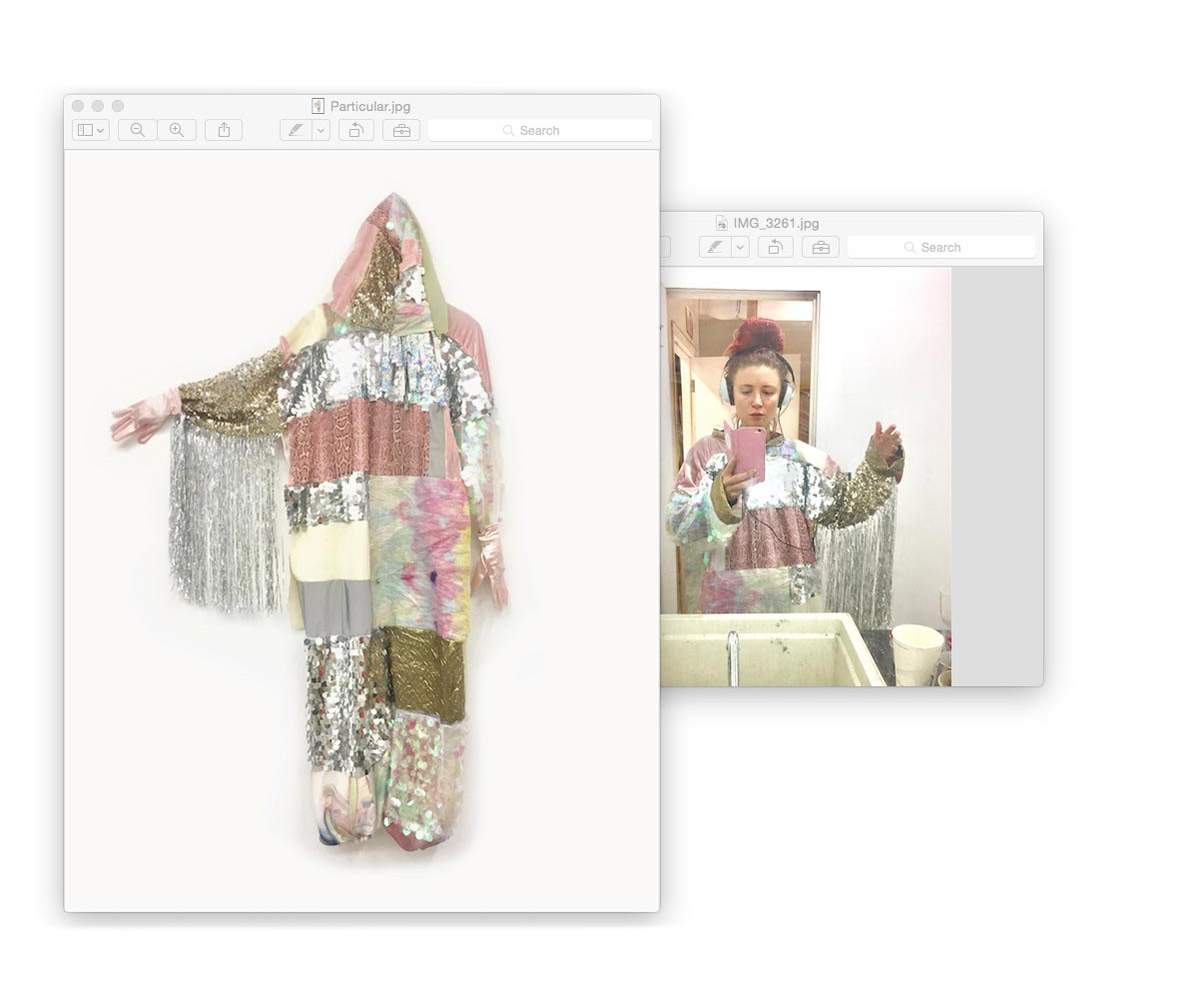Expand the highlight options arrow in IMG_3261.jpg

coord(741,247)
